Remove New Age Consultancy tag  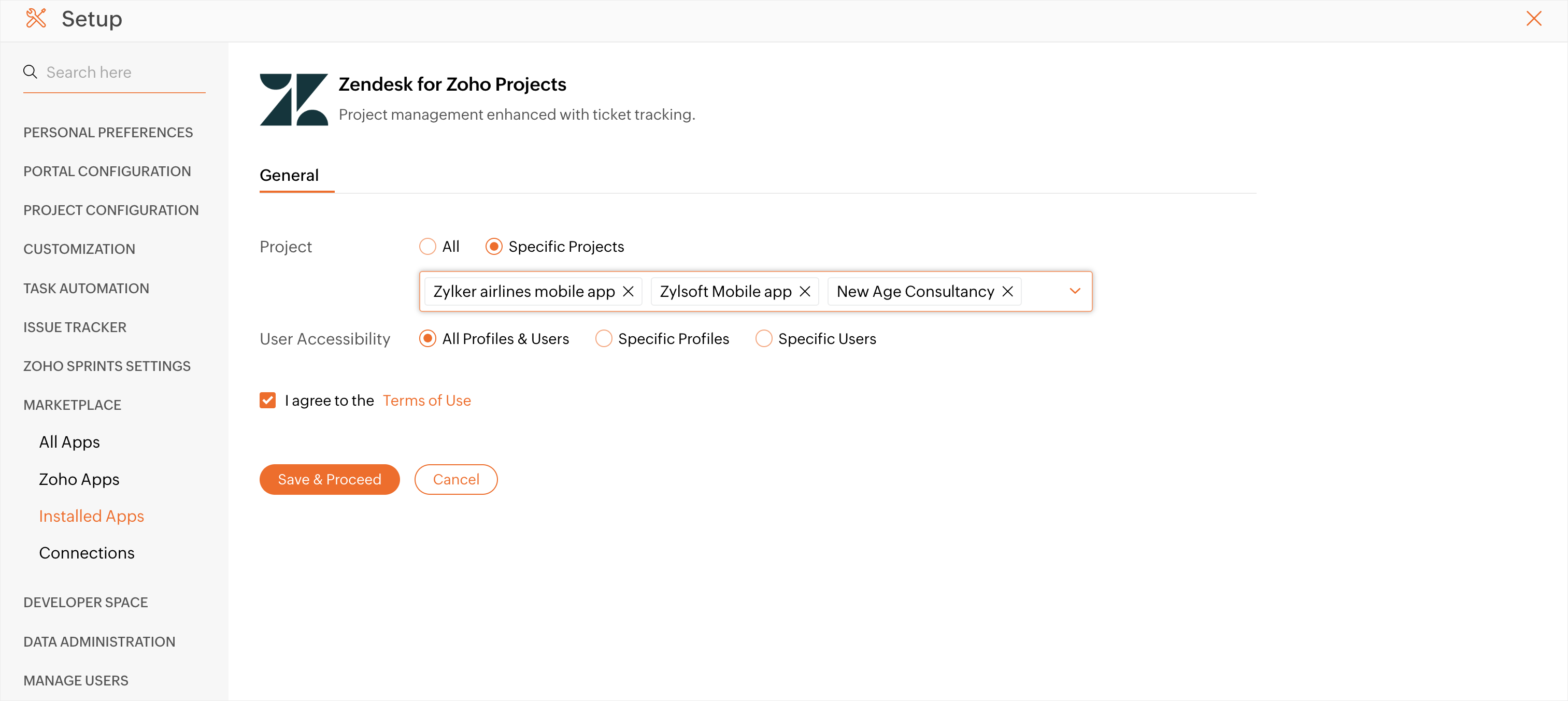[x=1007, y=292]
